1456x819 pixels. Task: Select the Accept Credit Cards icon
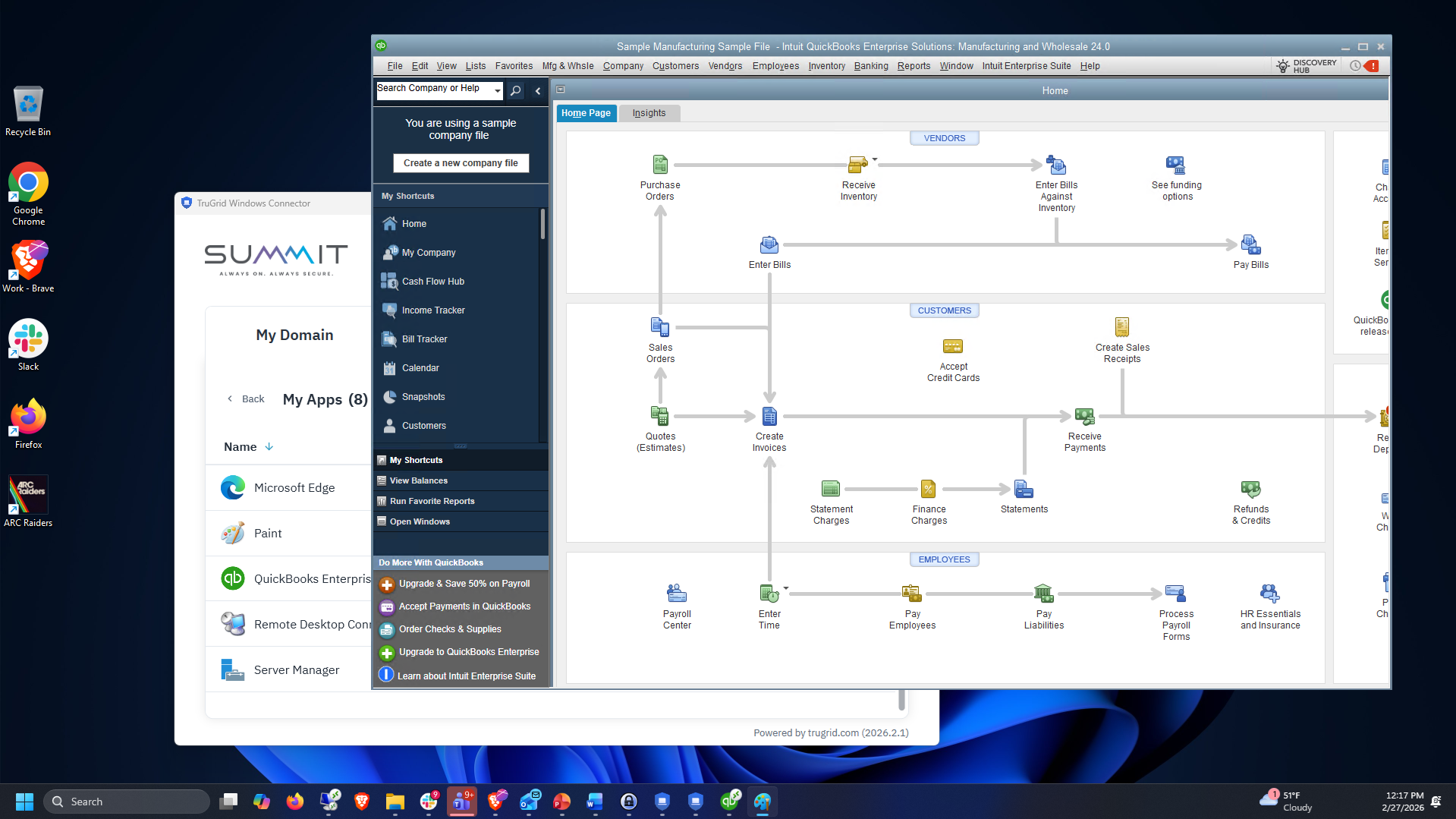click(x=953, y=346)
